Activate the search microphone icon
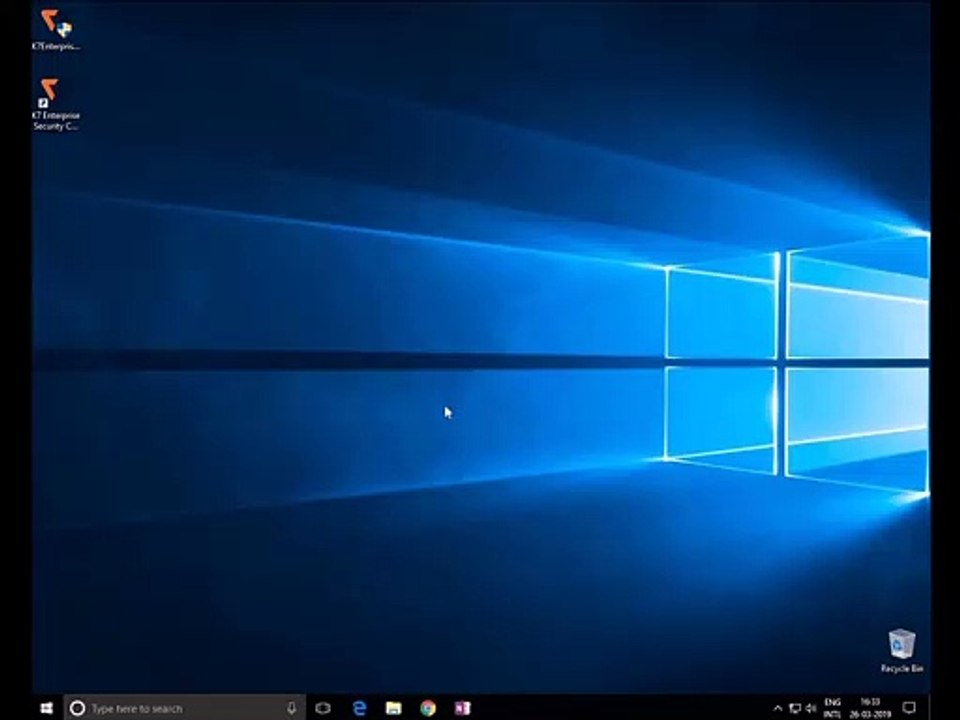The image size is (960, 720). click(291, 708)
